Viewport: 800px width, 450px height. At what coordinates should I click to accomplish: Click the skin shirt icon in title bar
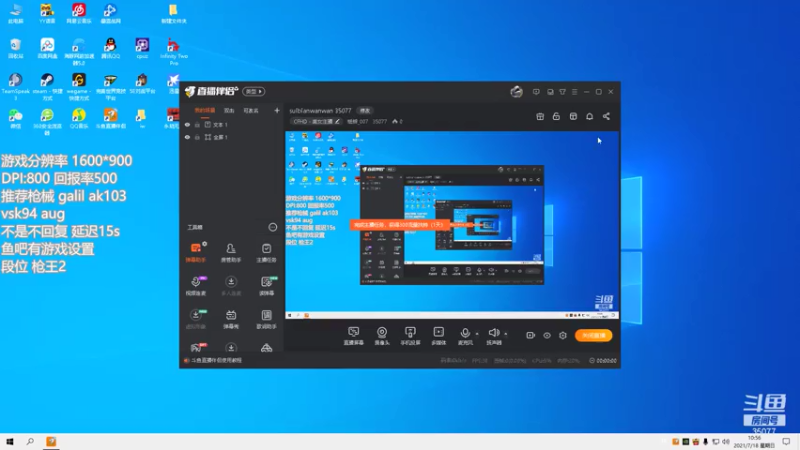[562, 92]
